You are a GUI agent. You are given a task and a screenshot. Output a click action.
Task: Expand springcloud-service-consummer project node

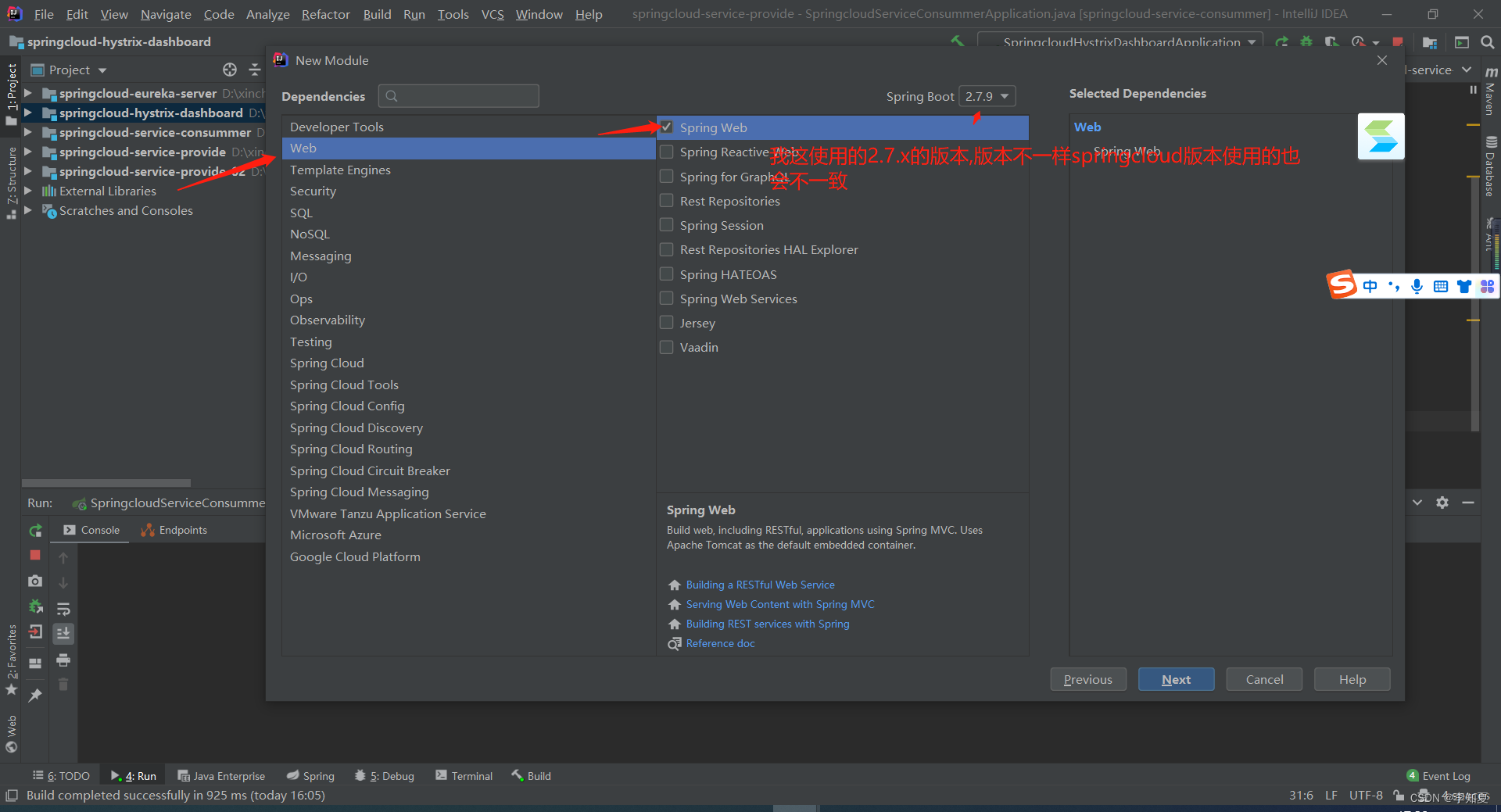point(28,132)
